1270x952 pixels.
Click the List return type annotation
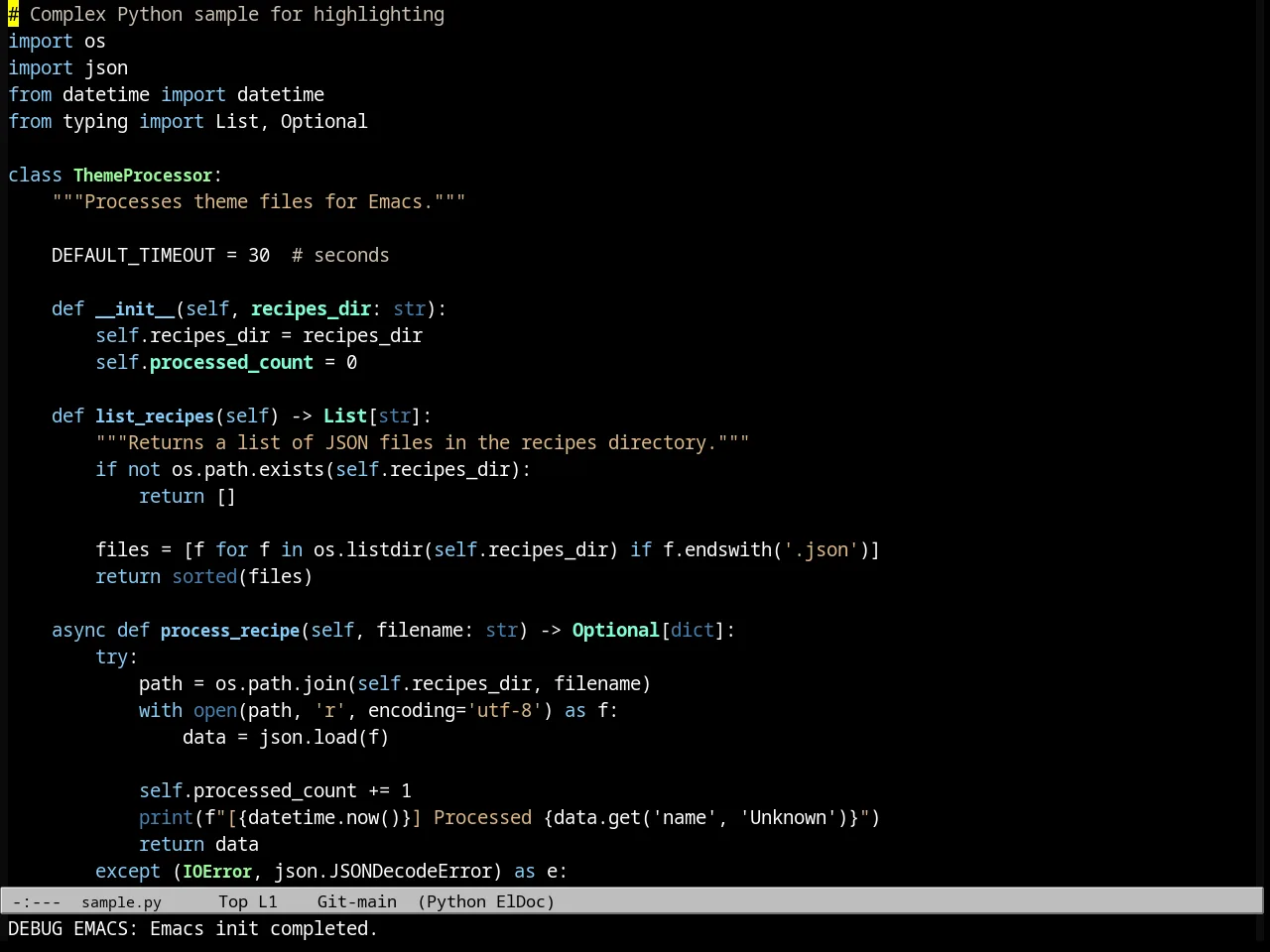click(345, 416)
